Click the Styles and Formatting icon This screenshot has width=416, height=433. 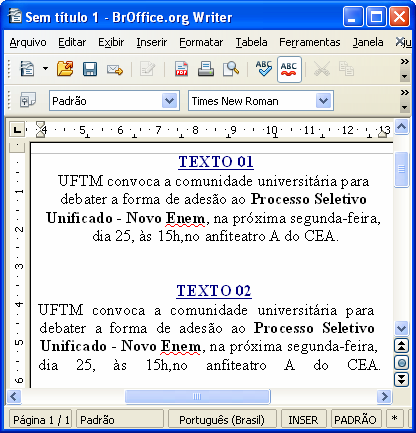coord(27,100)
